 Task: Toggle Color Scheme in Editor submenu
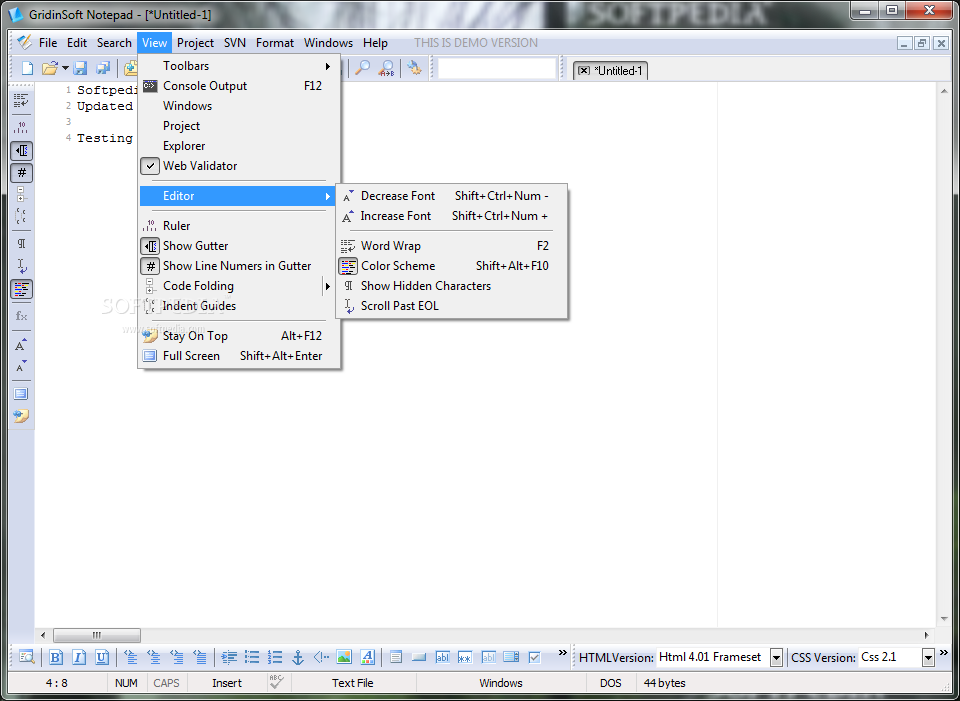coord(452,266)
